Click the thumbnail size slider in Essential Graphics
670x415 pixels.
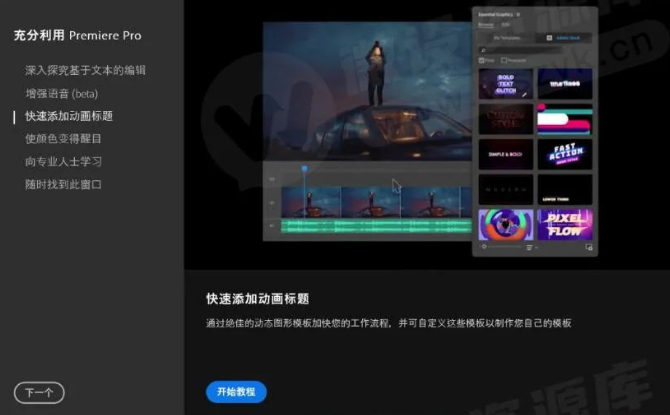501,247
